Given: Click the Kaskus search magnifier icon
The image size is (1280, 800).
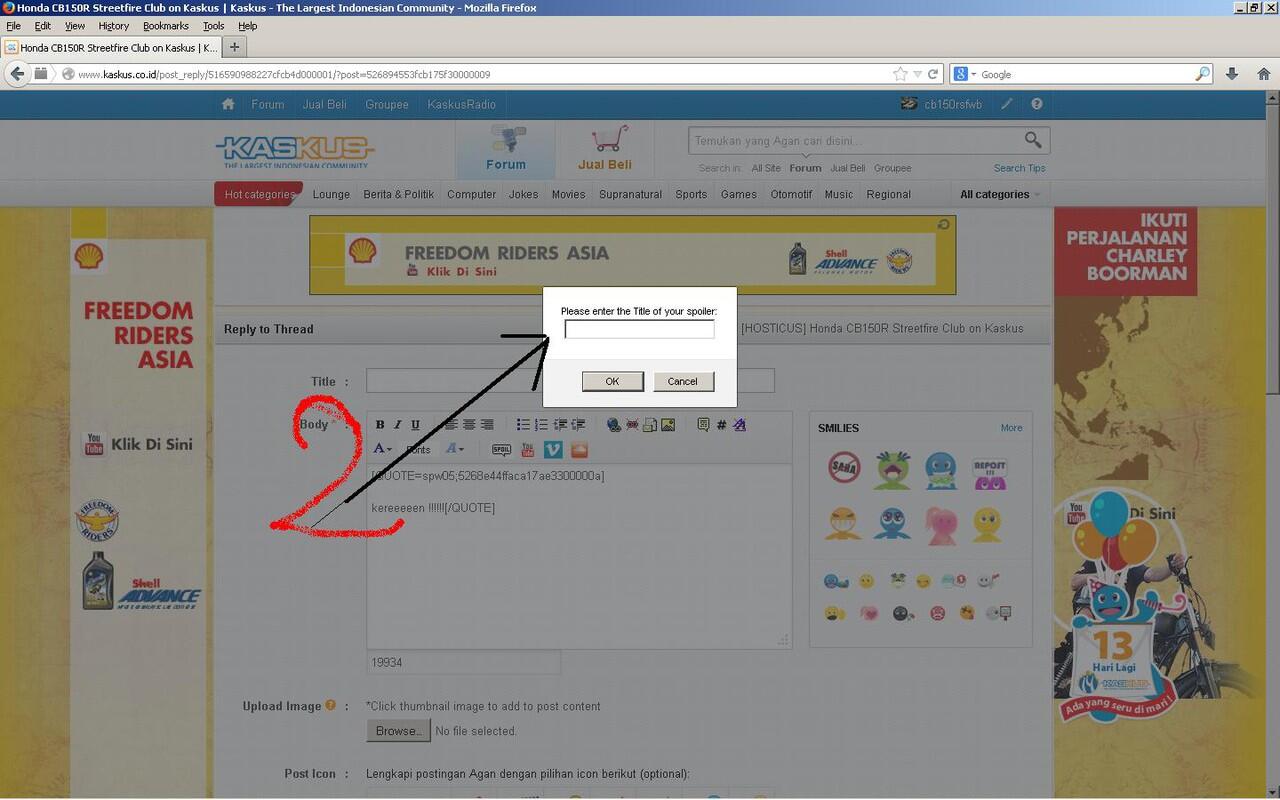Looking at the screenshot, I should tap(1033, 140).
